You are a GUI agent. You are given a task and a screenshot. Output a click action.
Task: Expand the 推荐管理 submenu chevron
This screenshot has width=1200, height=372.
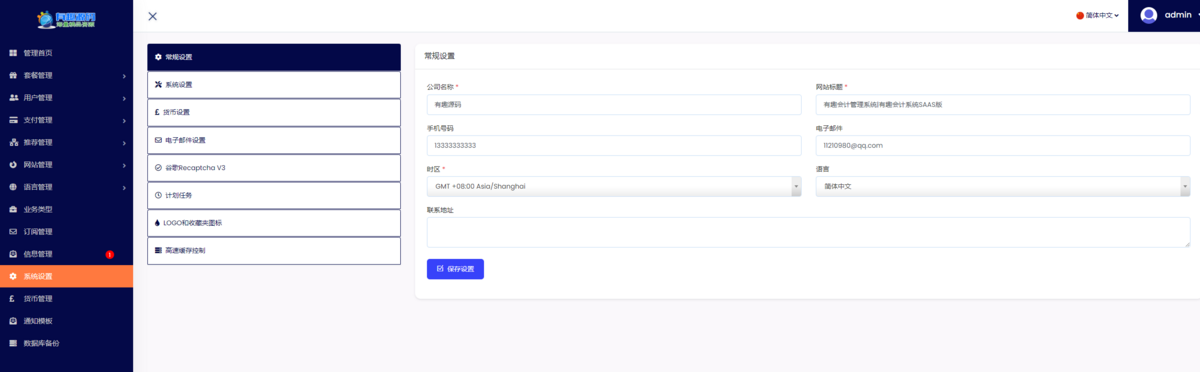[124, 143]
